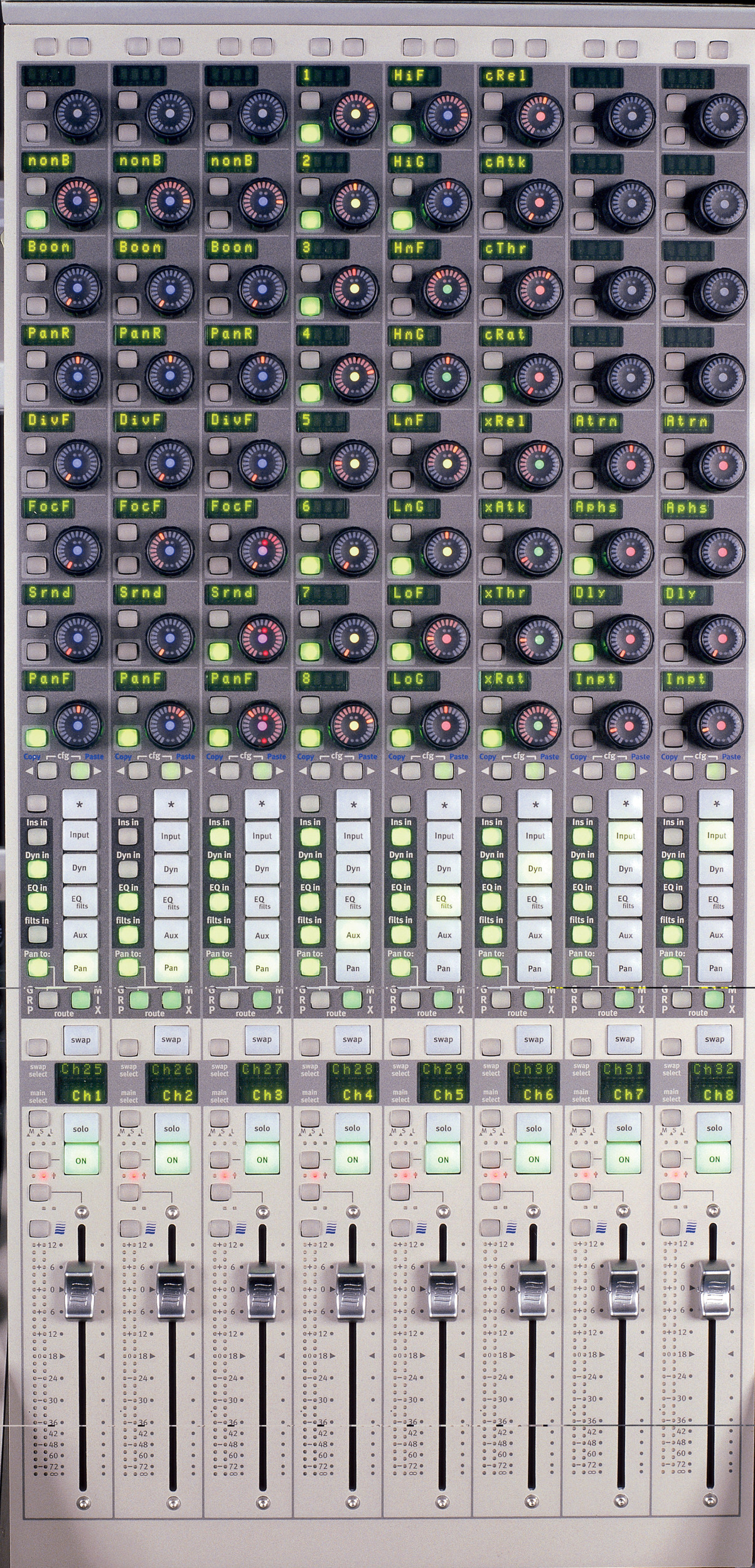755x1568 pixels.
Task: Click the green route GRP button on Ch2
Action: tap(139, 999)
